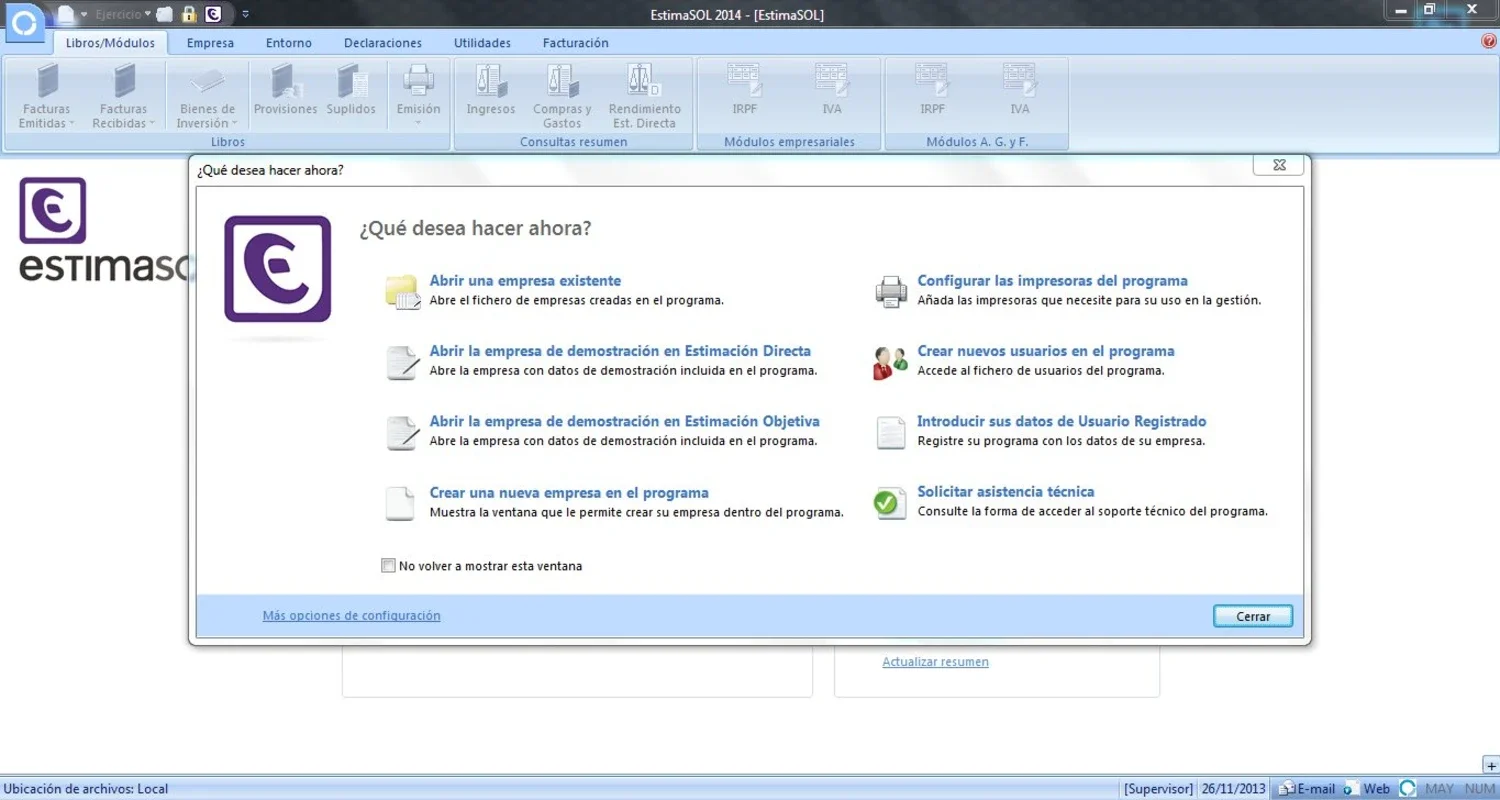Expand the new document dropdown arrow
Image resolution: width=1500 pixels, height=800 pixels.
coord(84,15)
